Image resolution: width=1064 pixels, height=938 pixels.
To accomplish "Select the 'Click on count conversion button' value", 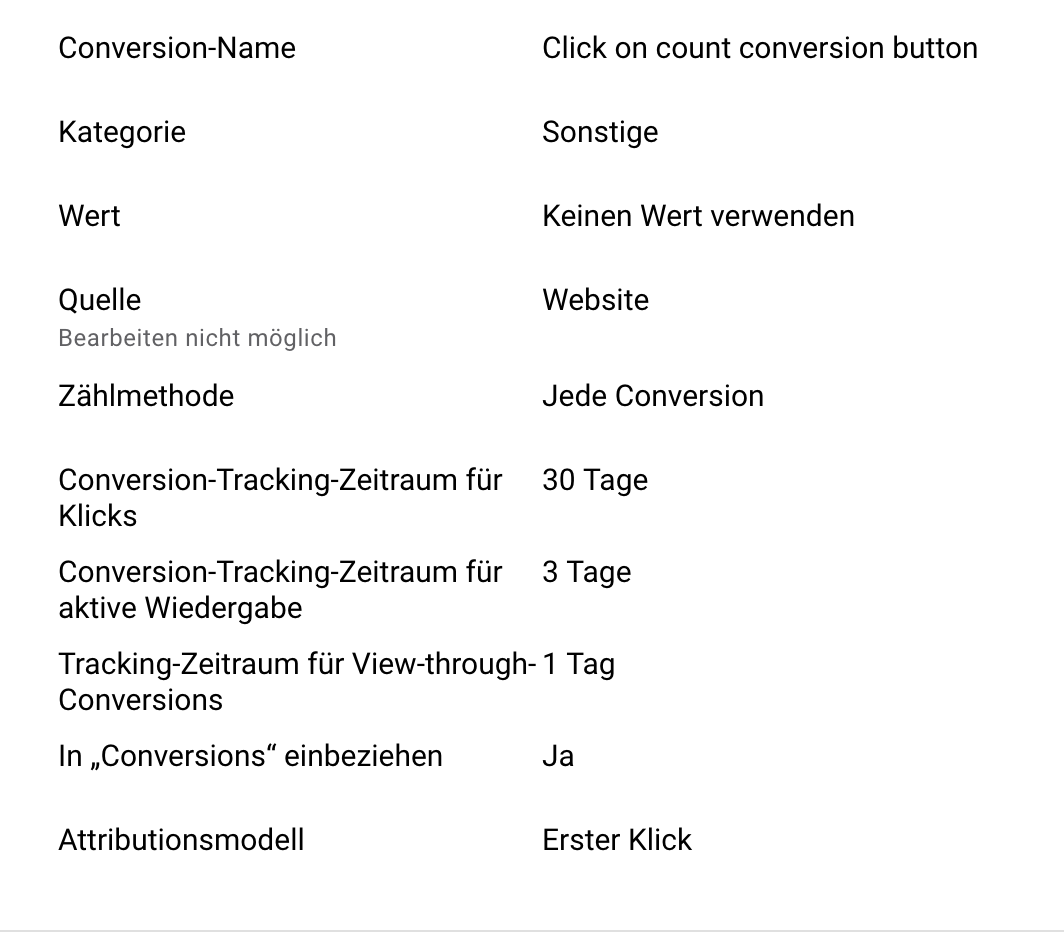I will click(x=760, y=48).
